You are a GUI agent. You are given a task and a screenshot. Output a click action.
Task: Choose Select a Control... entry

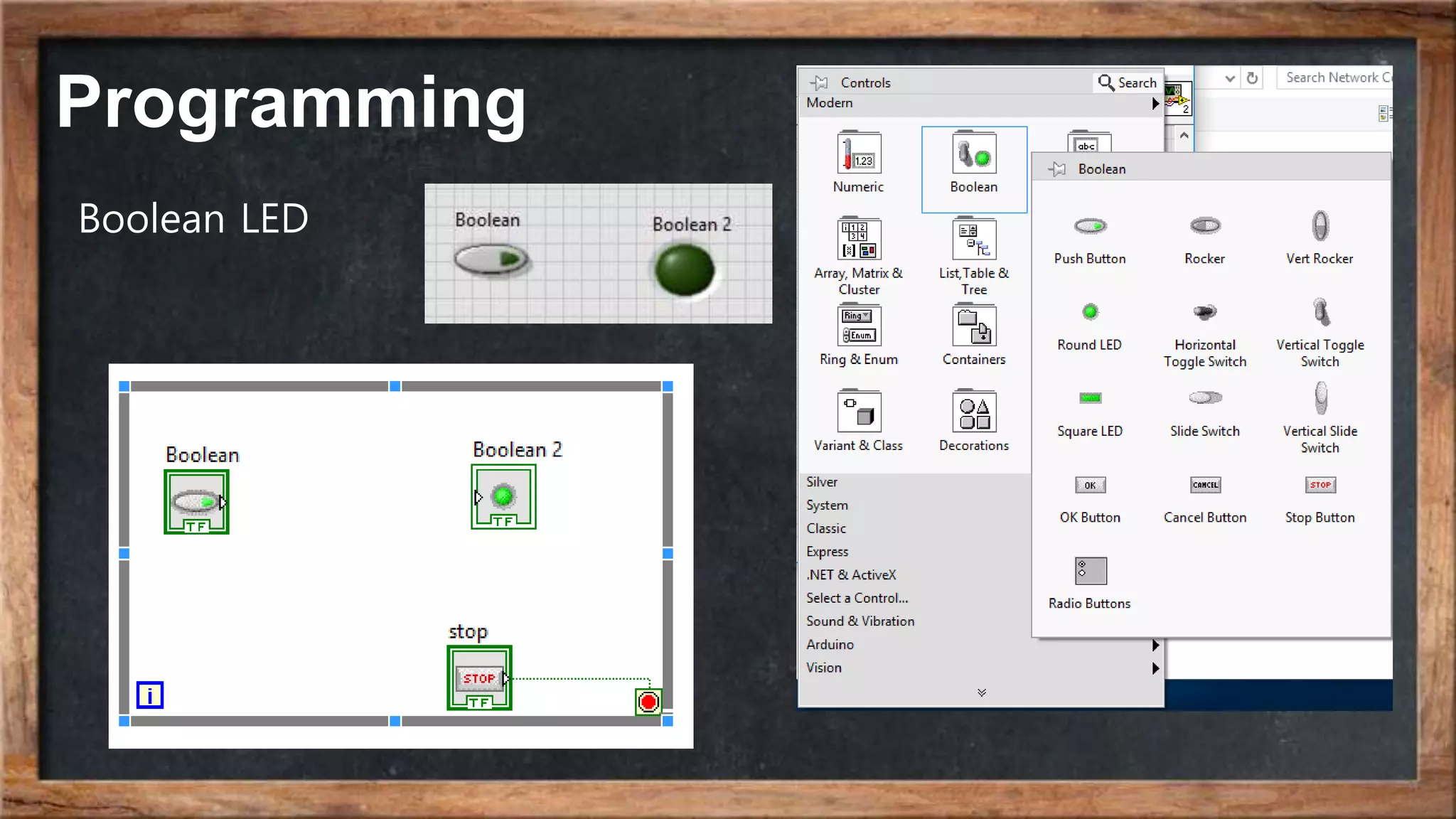857,599
